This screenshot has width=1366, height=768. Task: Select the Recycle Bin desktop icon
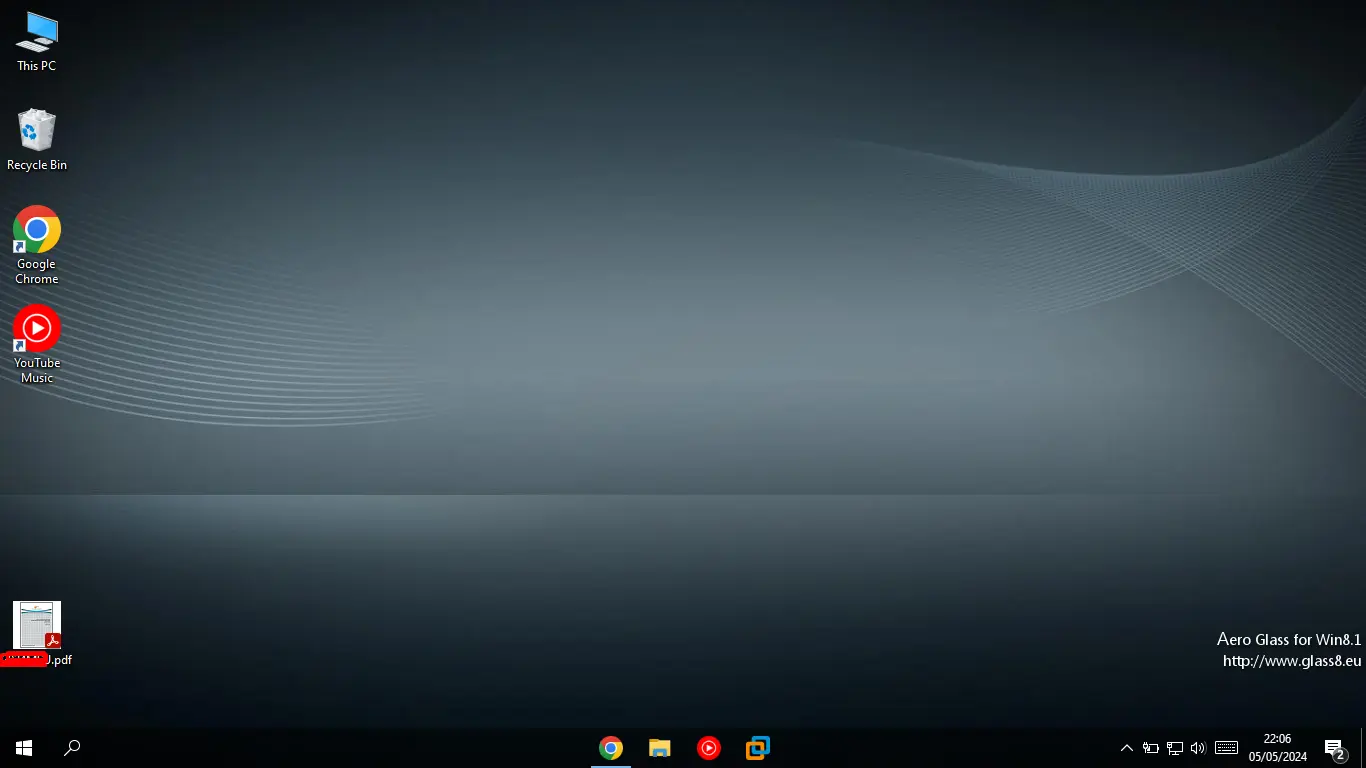point(37,140)
